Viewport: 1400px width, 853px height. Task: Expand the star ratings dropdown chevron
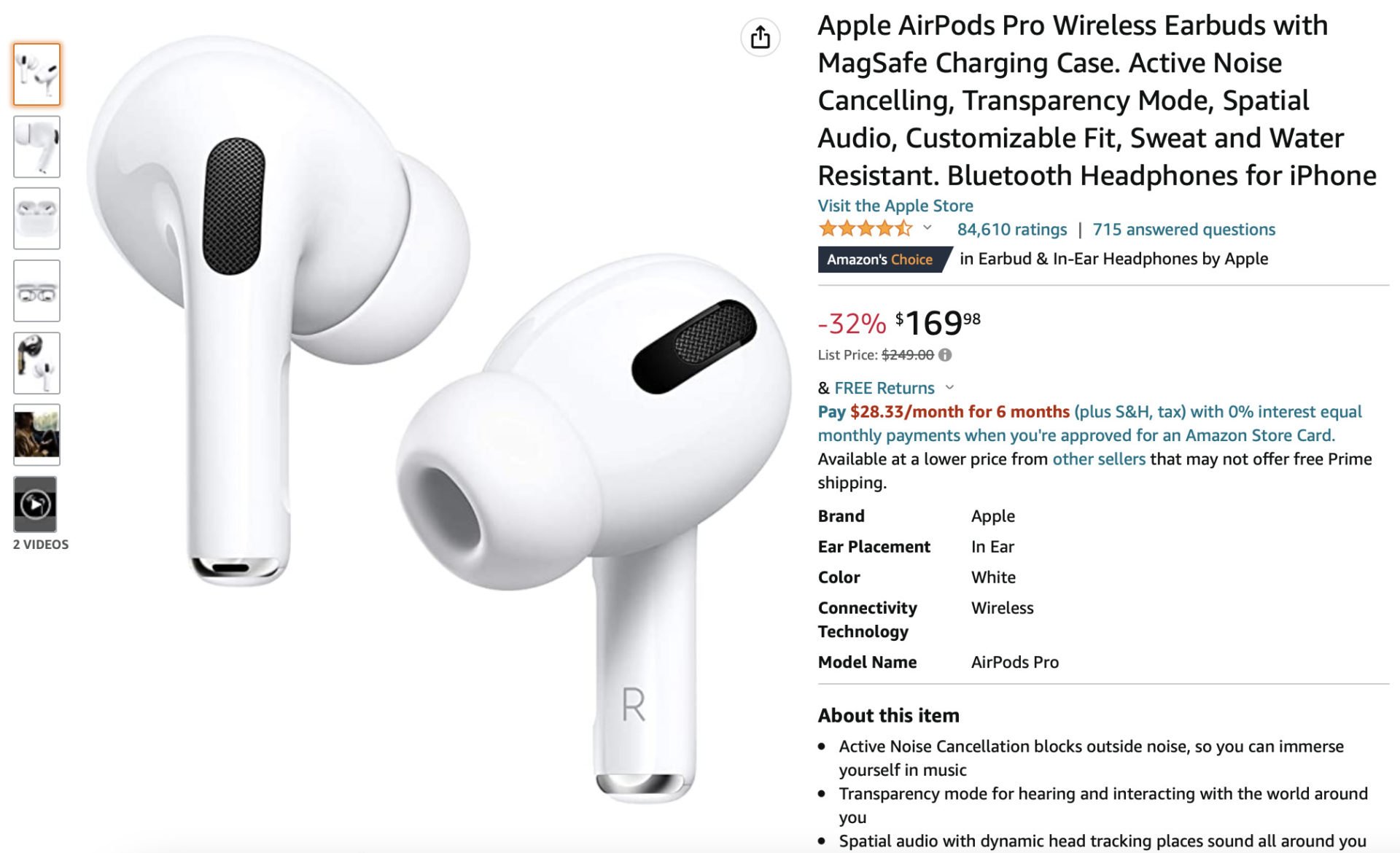[927, 228]
